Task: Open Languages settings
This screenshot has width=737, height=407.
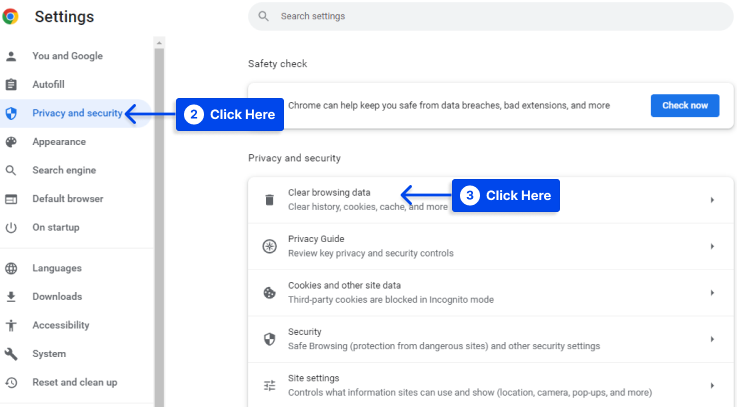Action: pos(57,268)
